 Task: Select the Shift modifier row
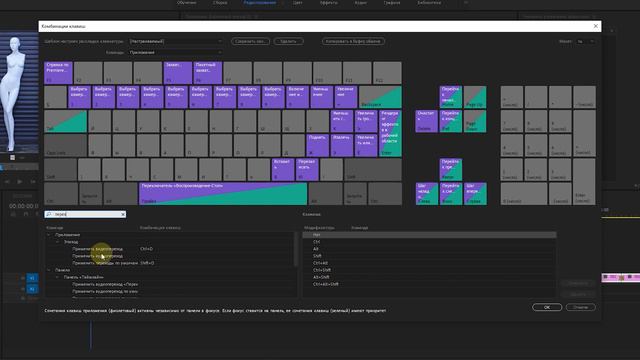click(x=429, y=256)
